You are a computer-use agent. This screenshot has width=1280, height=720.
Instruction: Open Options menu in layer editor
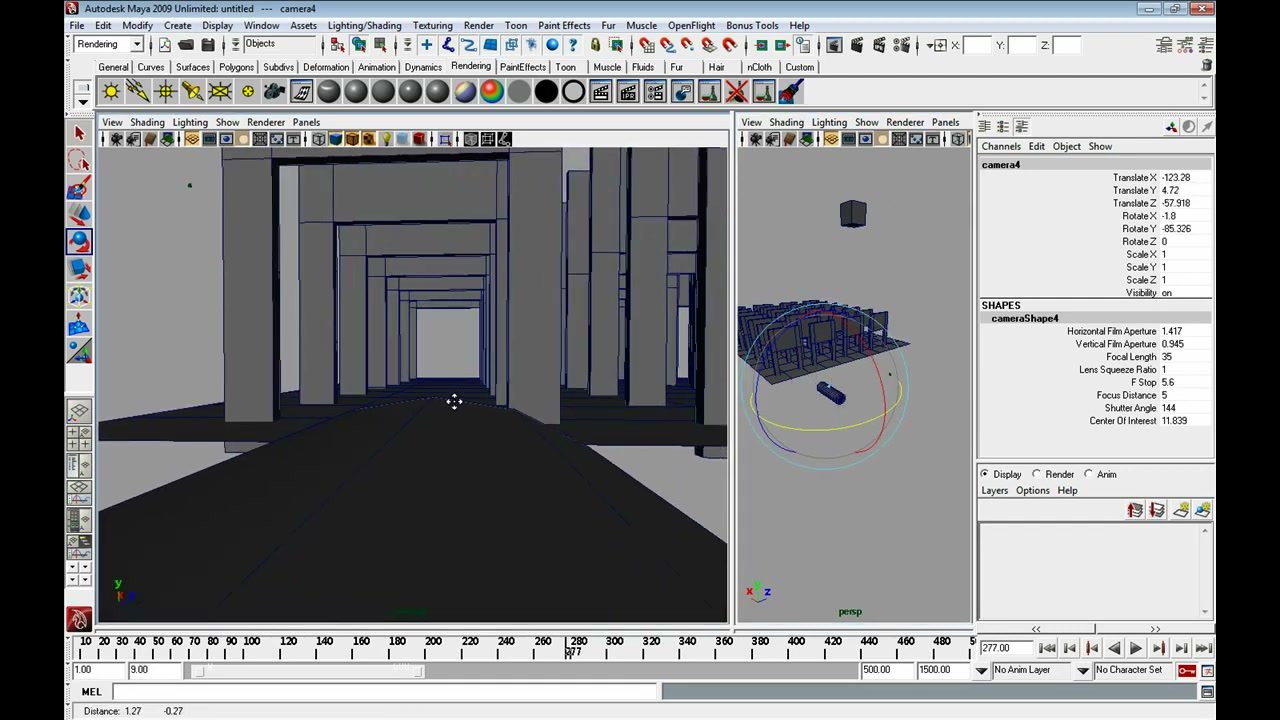1033,491
